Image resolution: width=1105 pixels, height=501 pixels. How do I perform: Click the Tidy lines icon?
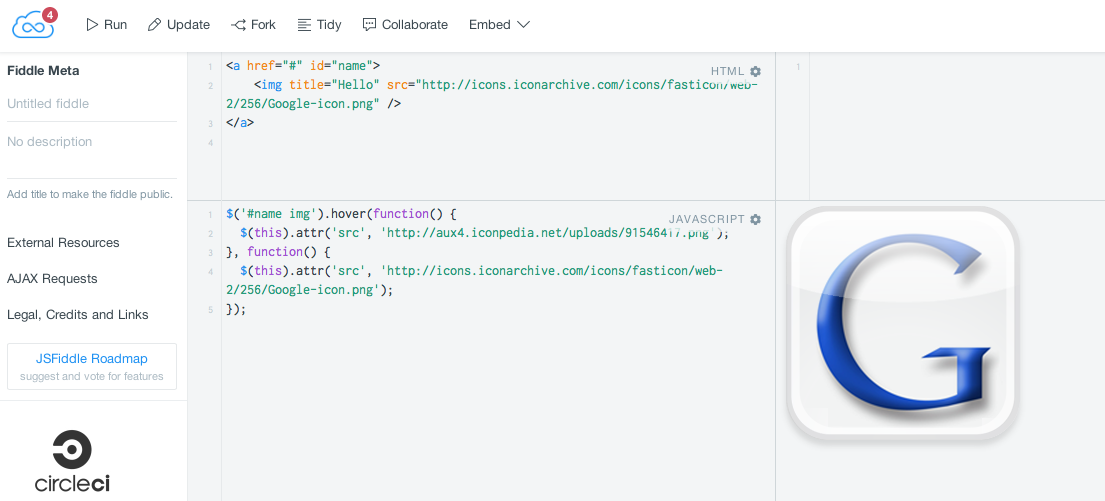coord(304,25)
